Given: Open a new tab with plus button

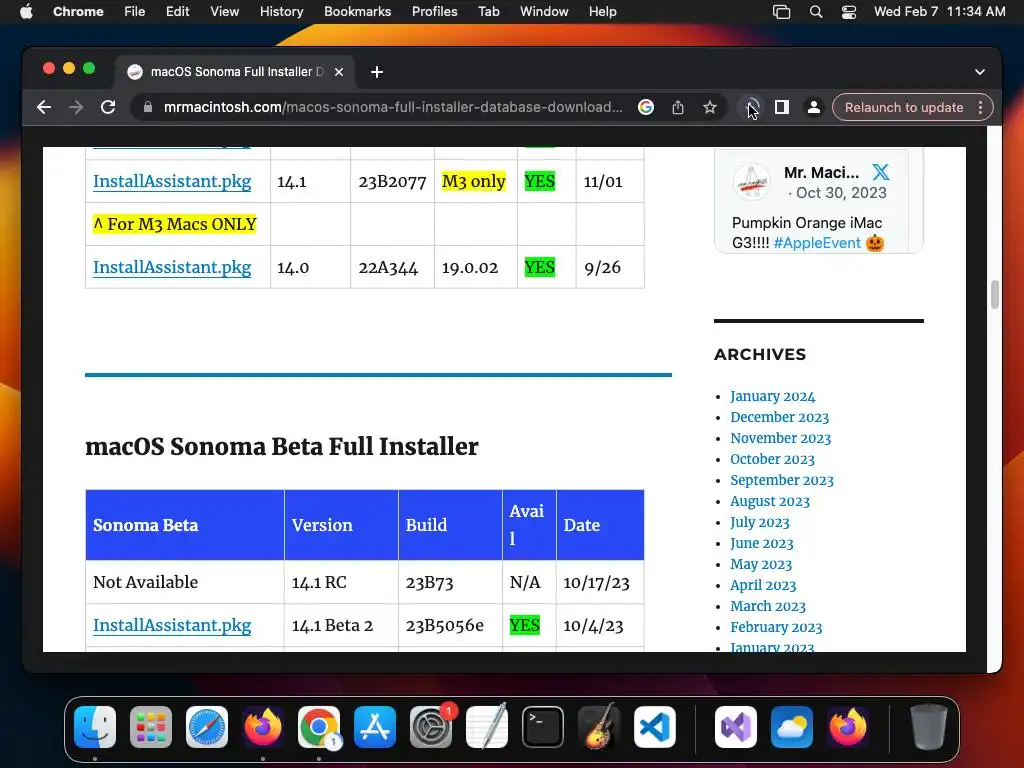Looking at the screenshot, I should tap(377, 72).
